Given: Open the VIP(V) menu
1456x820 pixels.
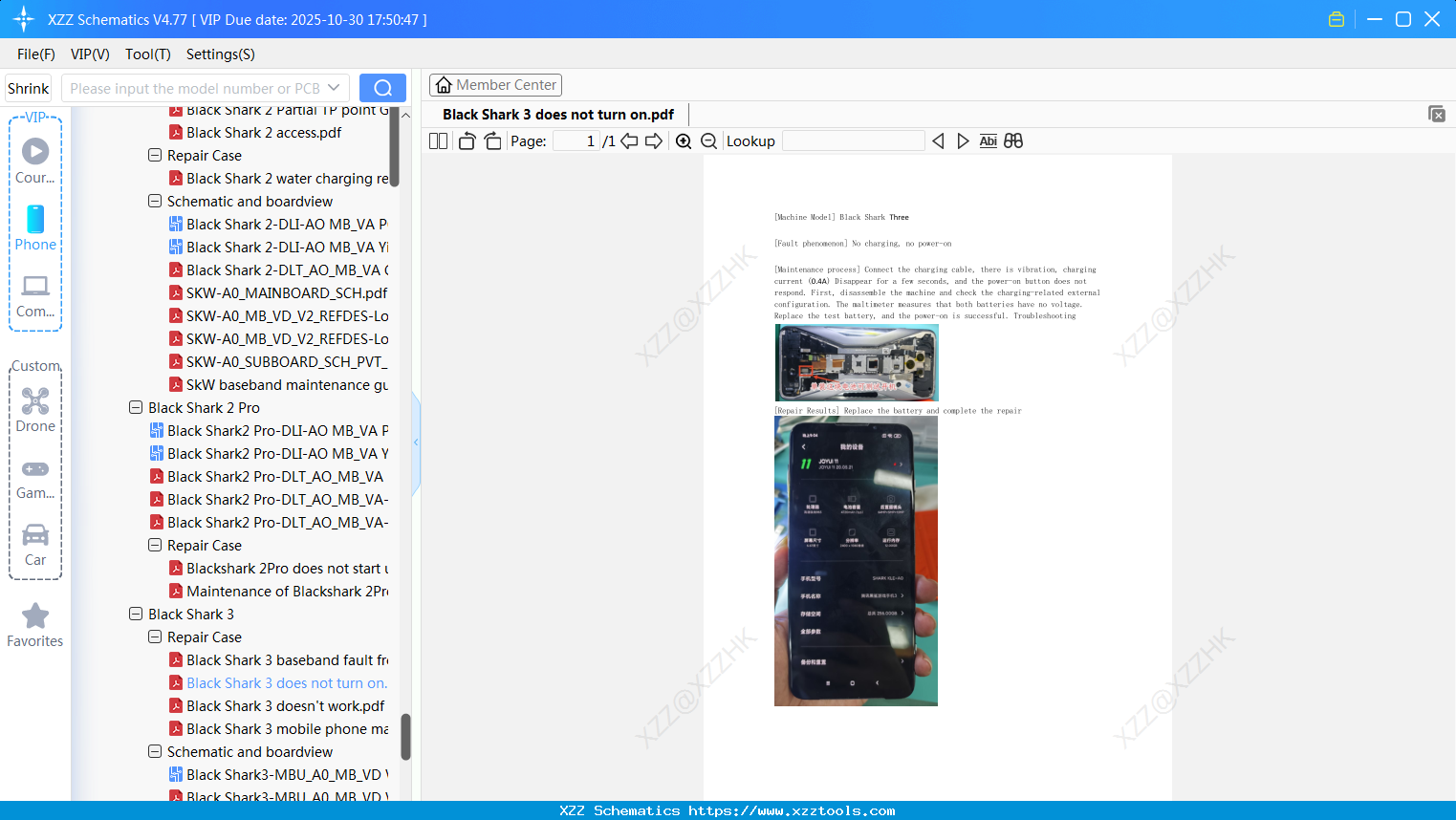Looking at the screenshot, I should [90, 54].
